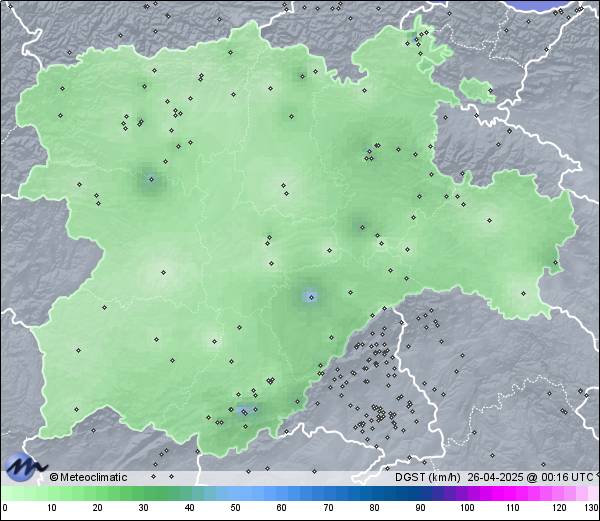Click scale value 0
This screenshot has width=600, height=521.
coord(5,508)
